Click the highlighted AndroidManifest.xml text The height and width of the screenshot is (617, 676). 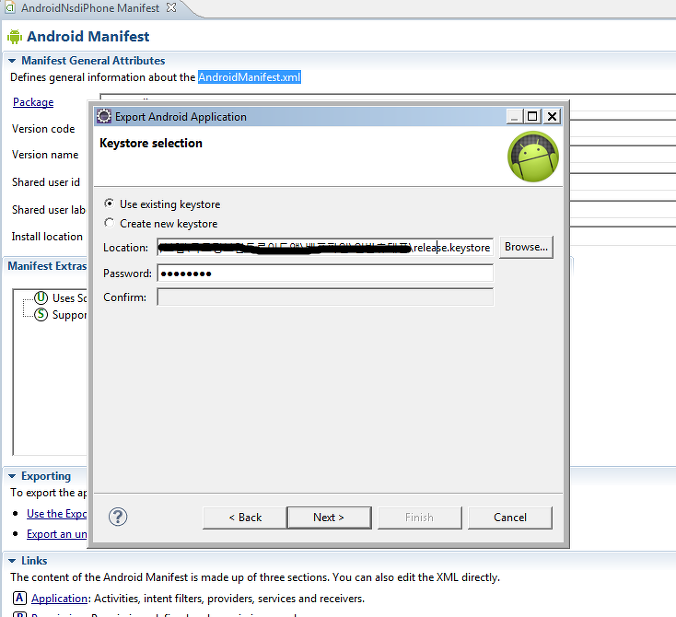tap(249, 77)
